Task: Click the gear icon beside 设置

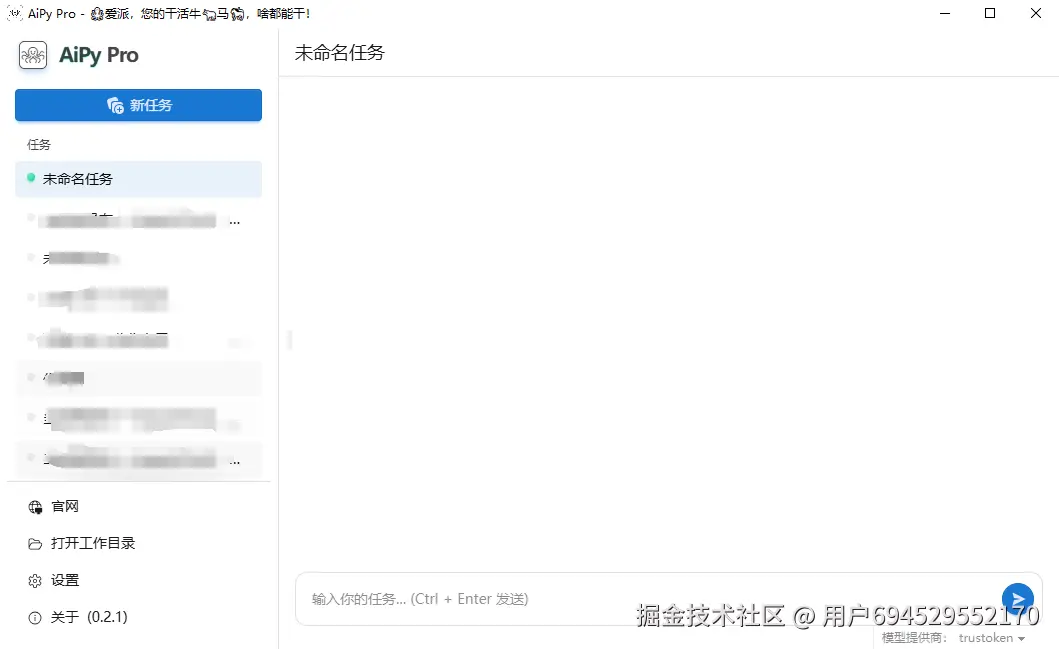Action: [x=35, y=580]
